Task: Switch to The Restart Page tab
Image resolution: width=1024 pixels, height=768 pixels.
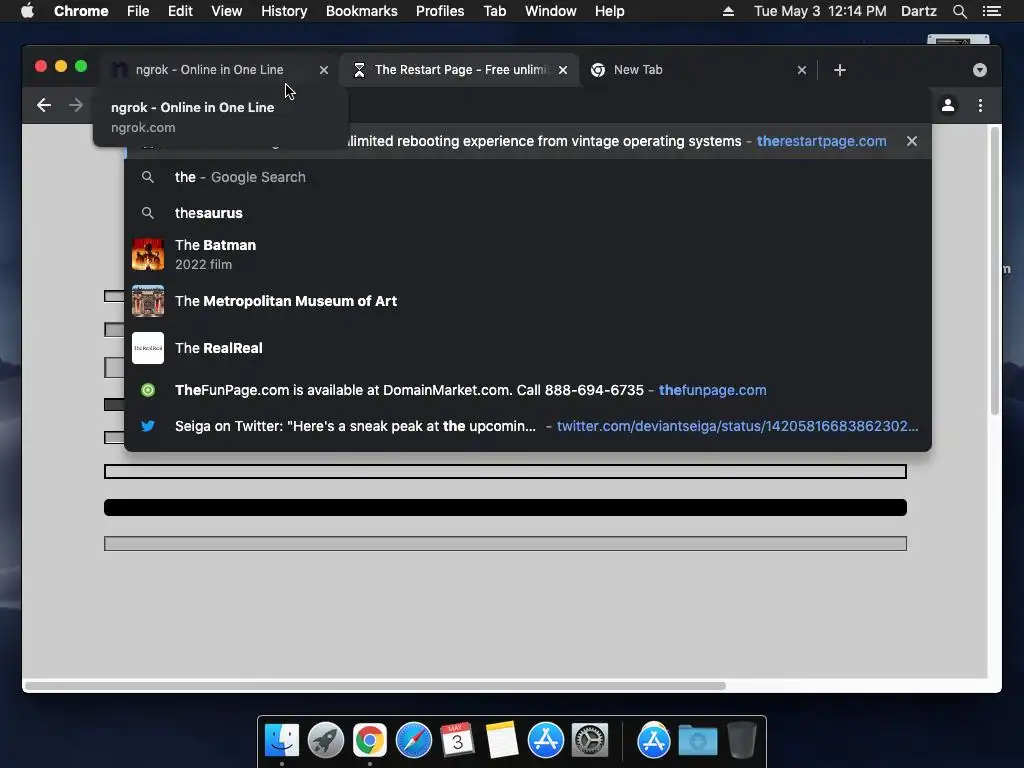Action: tap(460, 70)
